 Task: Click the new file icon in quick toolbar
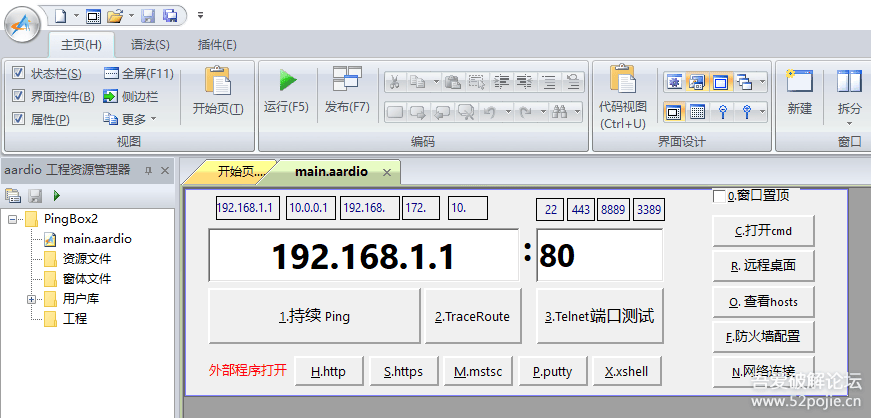[x=60, y=16]
